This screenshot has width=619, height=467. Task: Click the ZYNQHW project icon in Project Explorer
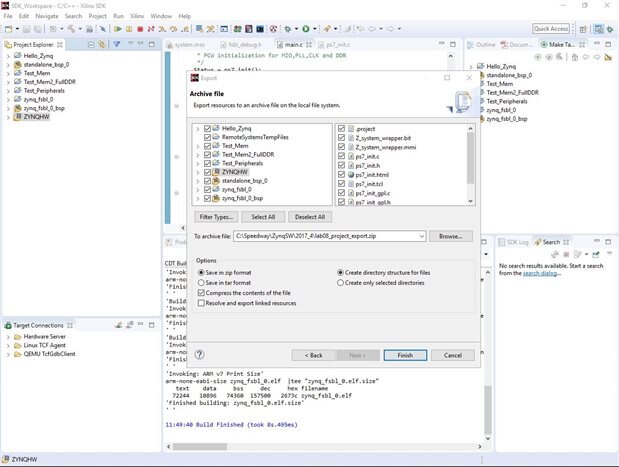tap(18, 118)
